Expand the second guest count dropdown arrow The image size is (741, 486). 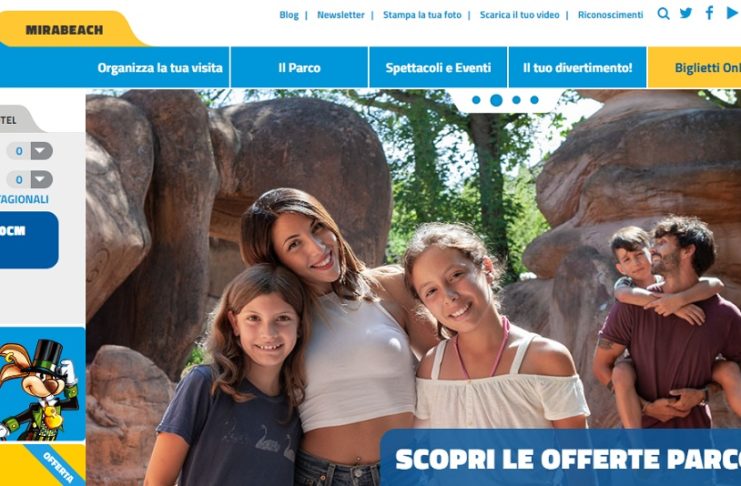42,180
